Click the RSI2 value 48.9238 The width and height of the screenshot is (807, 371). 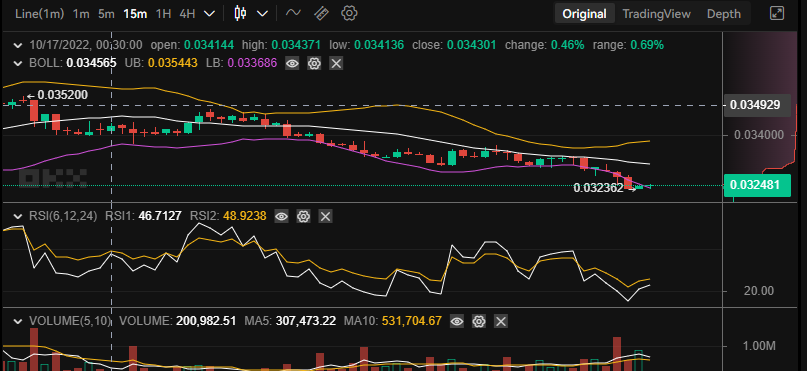pos(244,216)
